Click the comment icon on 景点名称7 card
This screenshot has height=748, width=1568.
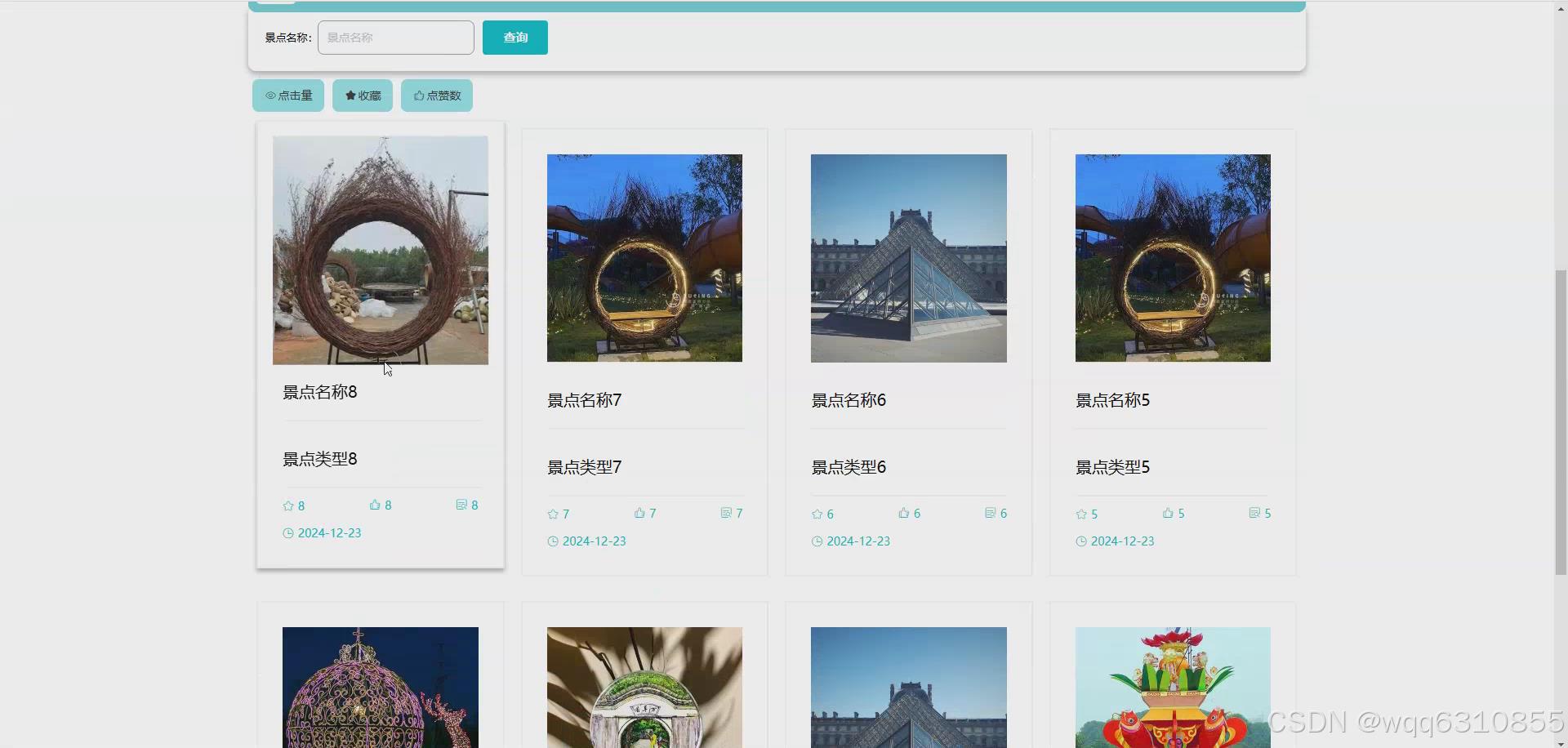[x=726, y=513]
